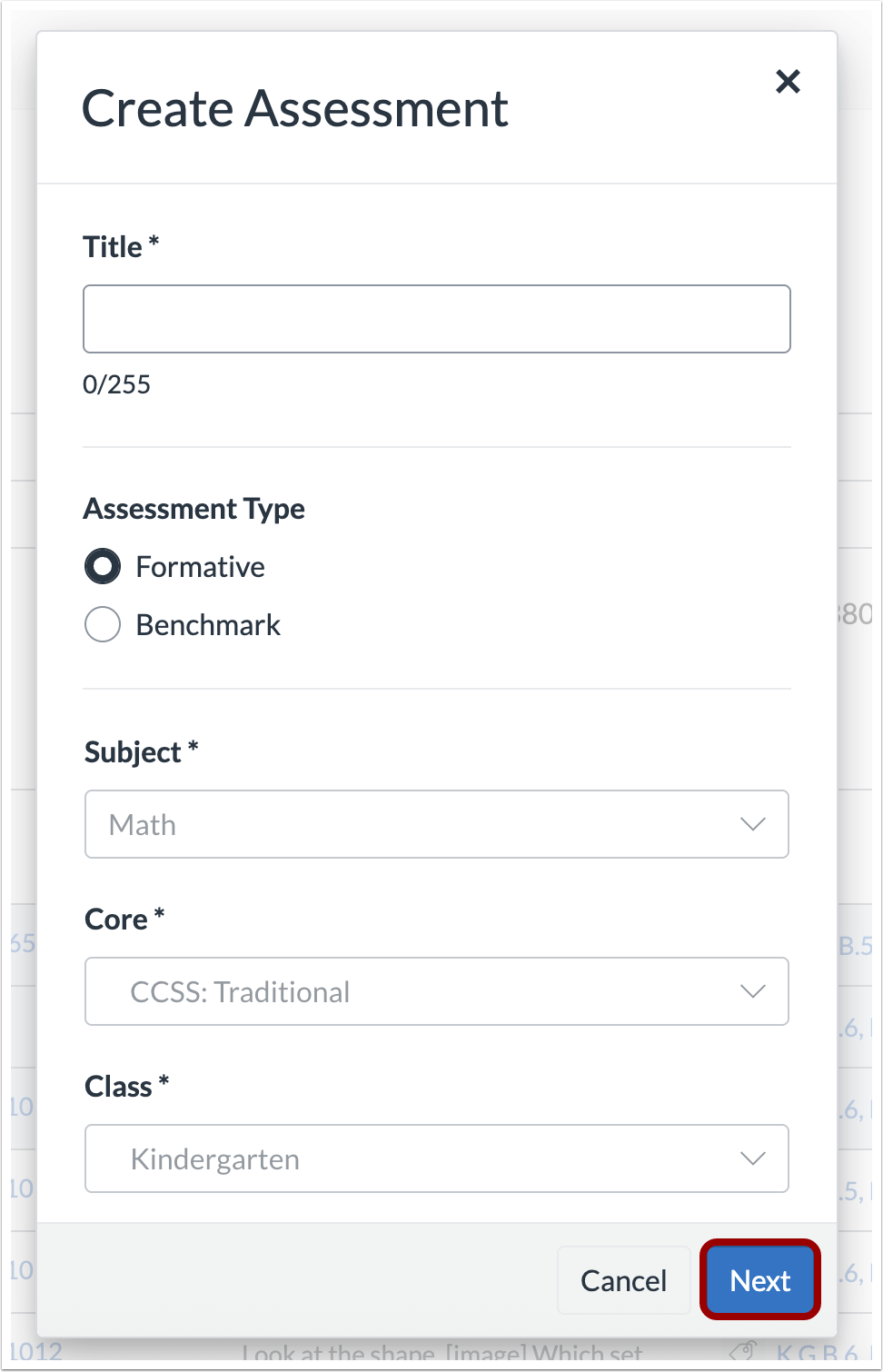The image size is (883, 1372).
Task: Click the 0/255 character counter
Action: 116,384
